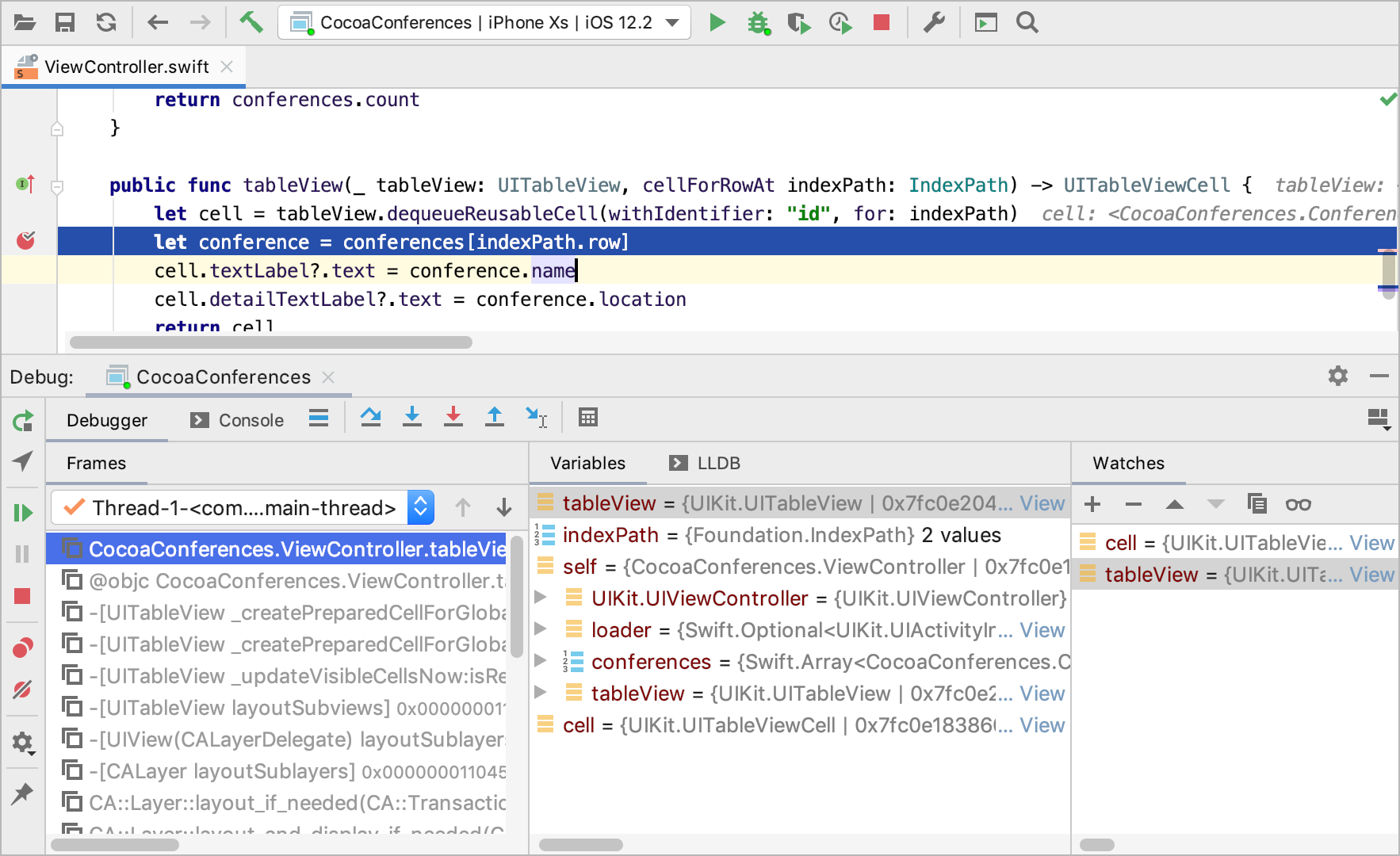Viewport: 1400px width, 856px height.
Task: Switch to Debugger tab
Action: coord(107,420)
